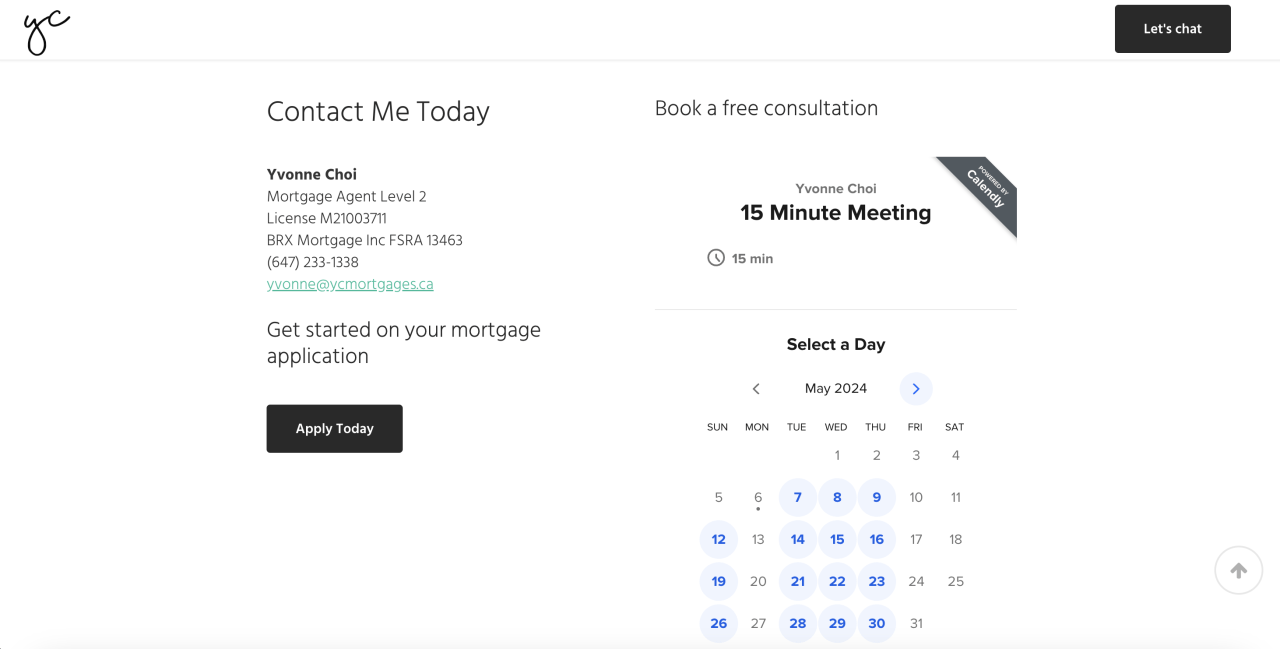
Task: Choose May 8 as meeting day
Action: pos(837,497)
